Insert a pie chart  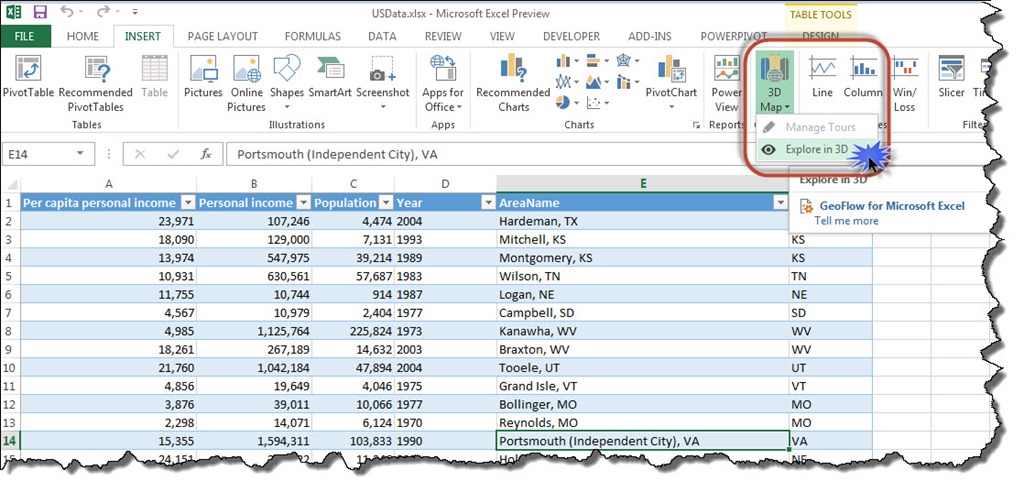pyautogui.click(x=567, y=103)
